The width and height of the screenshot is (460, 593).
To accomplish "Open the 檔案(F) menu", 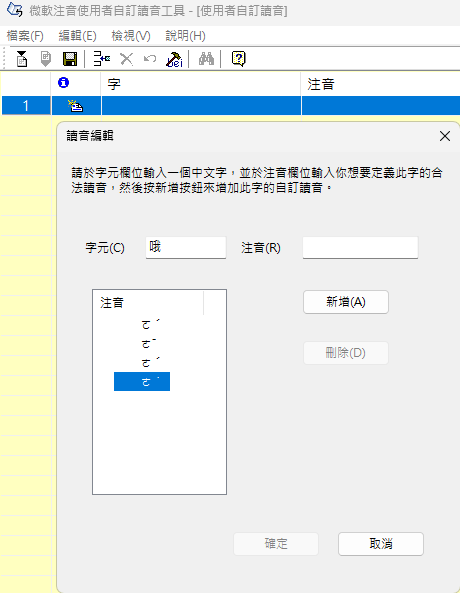I will tap(25, 36).
